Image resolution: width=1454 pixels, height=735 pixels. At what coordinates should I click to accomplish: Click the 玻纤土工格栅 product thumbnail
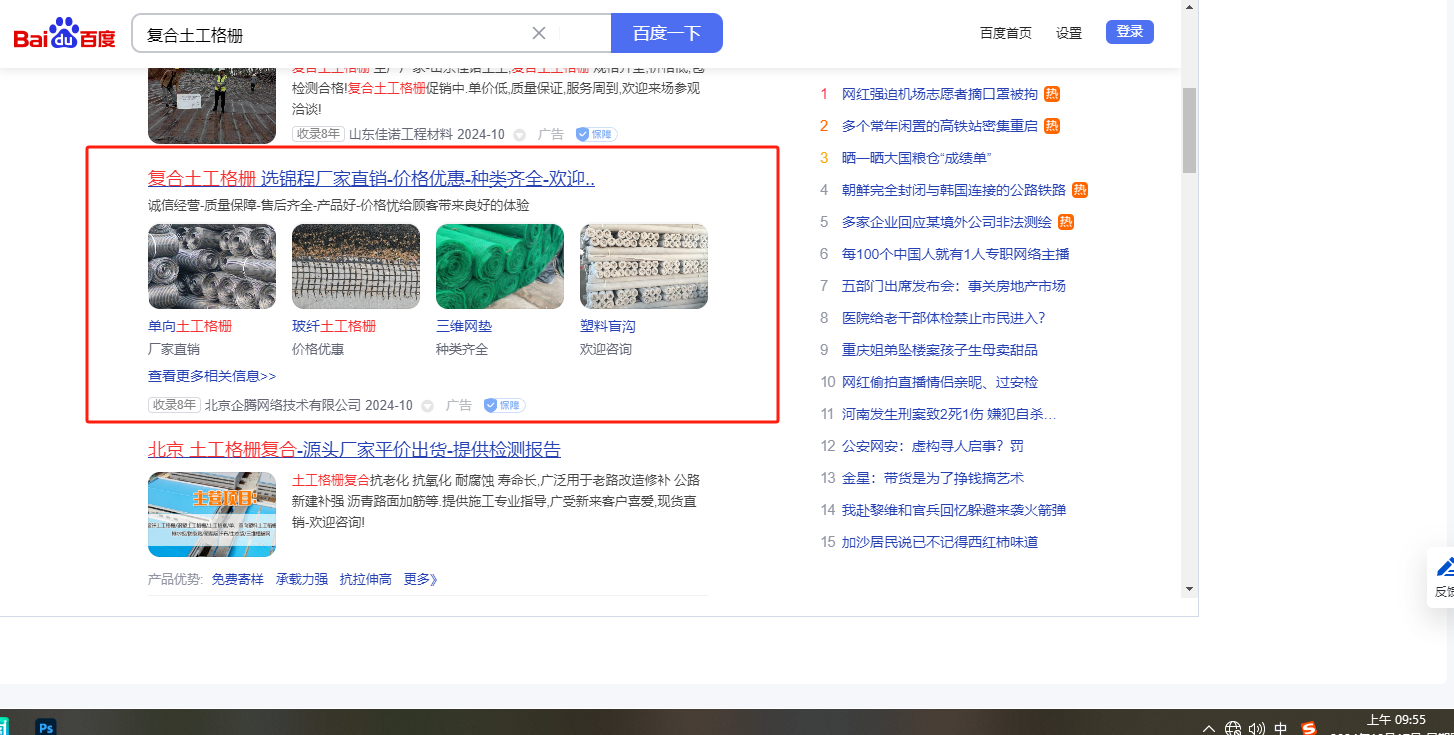coord(356,266)
